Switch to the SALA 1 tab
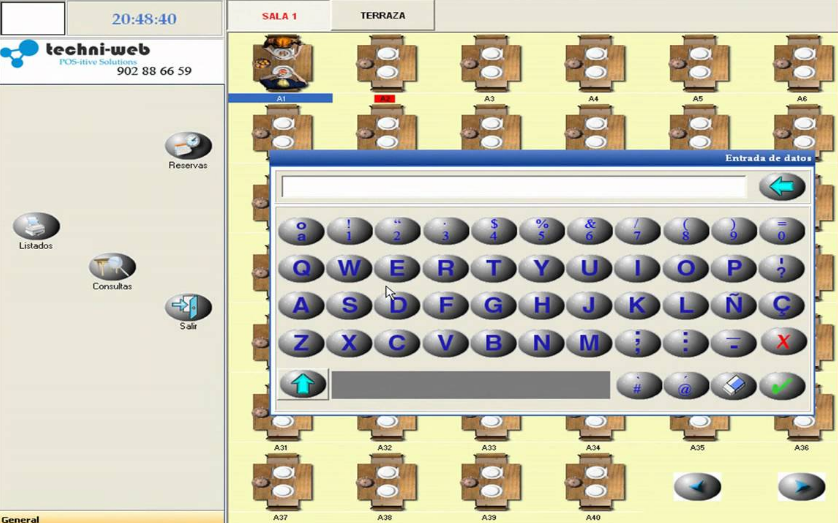 279,16
